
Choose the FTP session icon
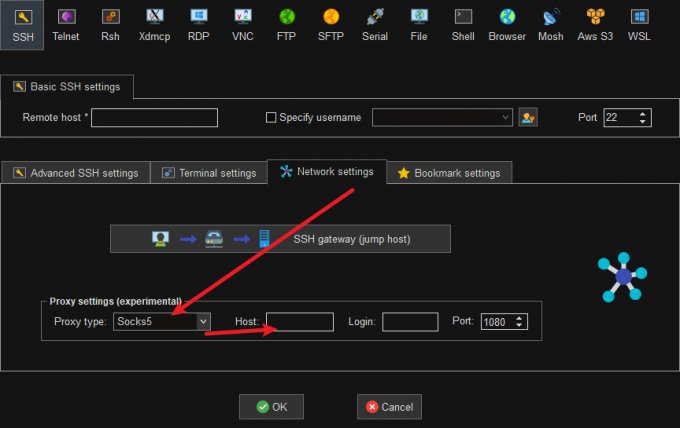pos(286,25)
